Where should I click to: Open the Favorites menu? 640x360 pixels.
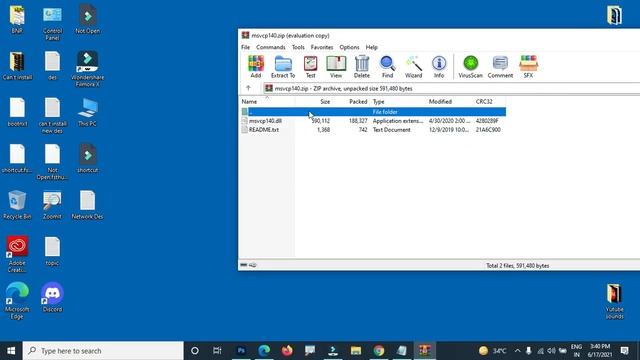pos(322,47)
